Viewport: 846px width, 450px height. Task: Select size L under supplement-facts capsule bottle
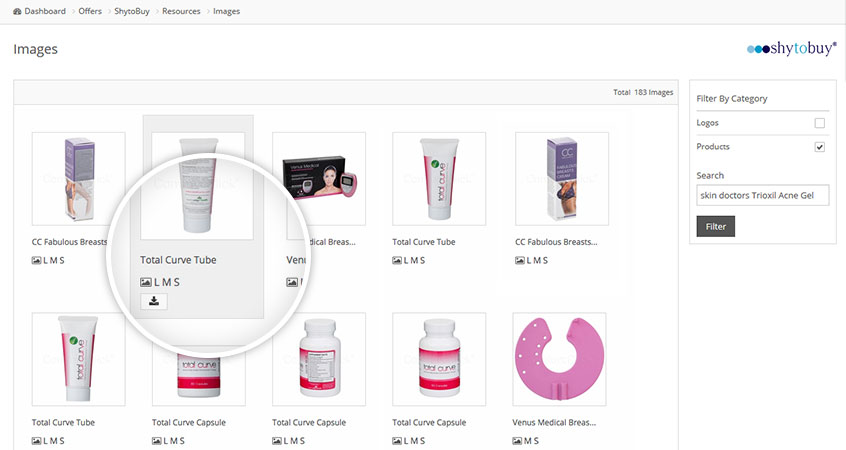(x=286, y=441)
